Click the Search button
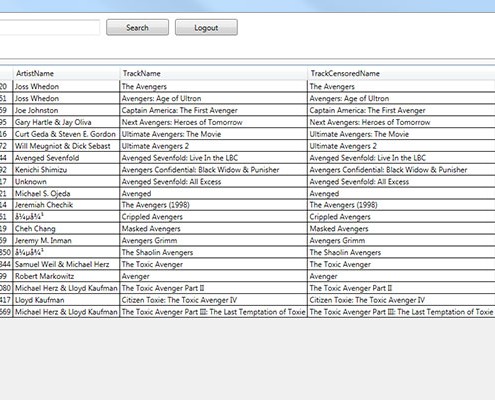Viewport: 495px width, 400px height. pyautogui.click(x=137, y=27)
